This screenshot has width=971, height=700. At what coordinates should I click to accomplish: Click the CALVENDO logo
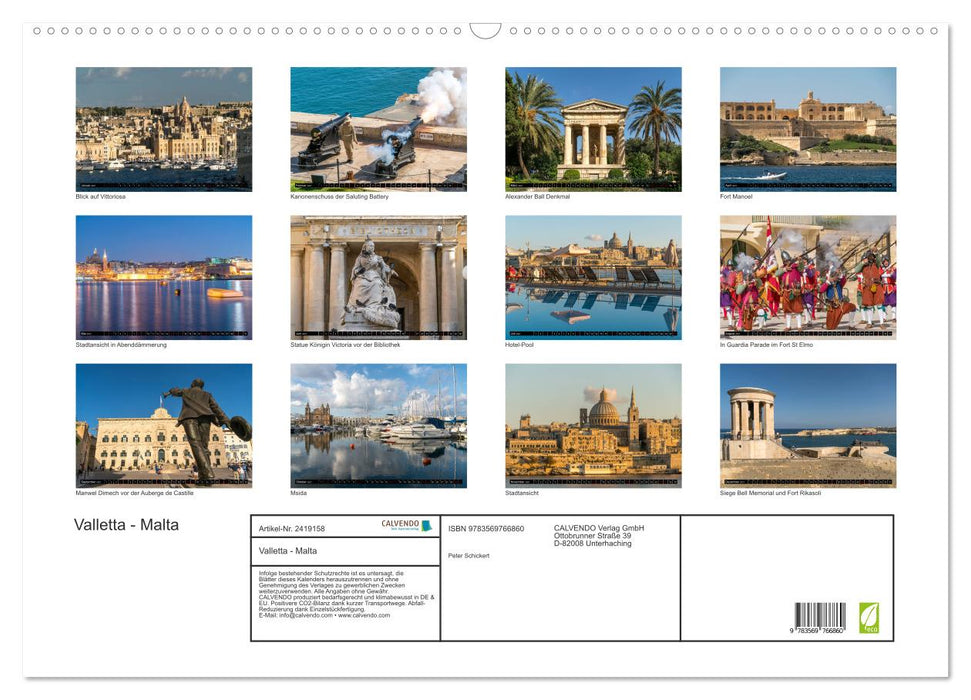[406, 525]
